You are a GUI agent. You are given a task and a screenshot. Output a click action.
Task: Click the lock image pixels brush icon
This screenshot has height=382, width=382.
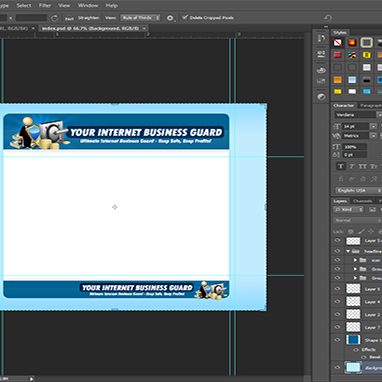click(361, 231)
